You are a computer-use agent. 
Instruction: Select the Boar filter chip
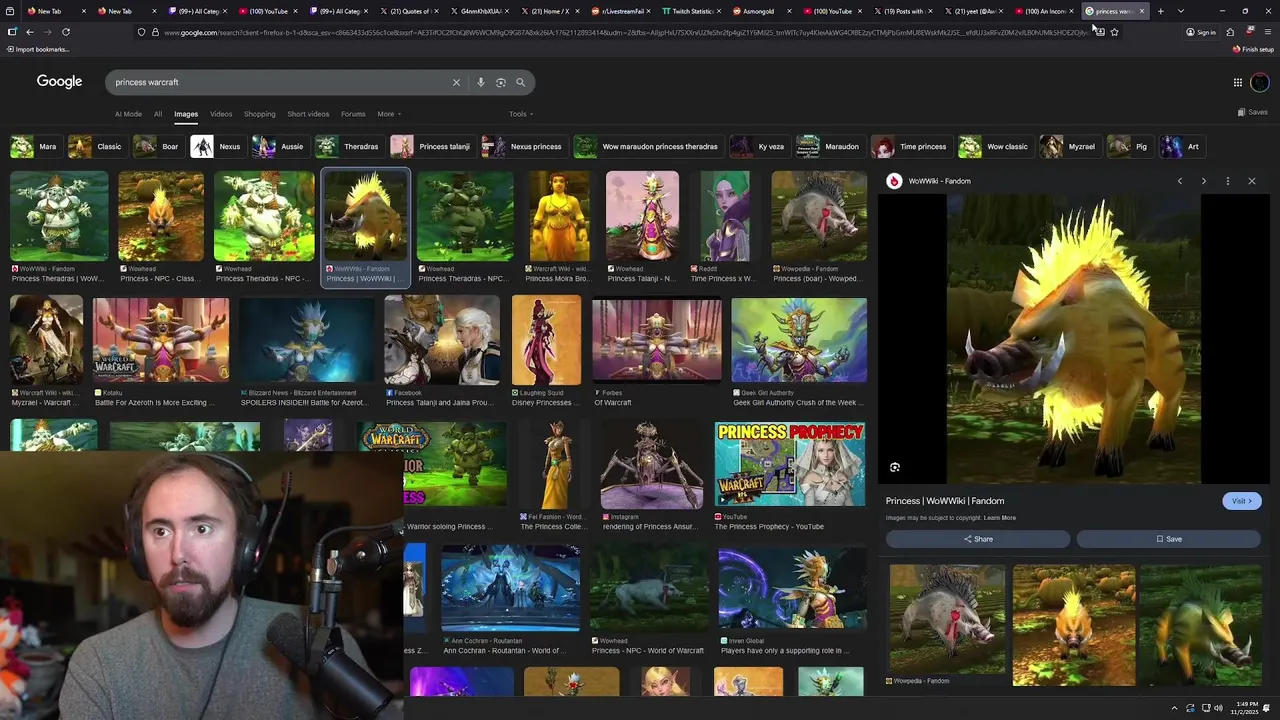pyautogui.click(x=157, y=146)
